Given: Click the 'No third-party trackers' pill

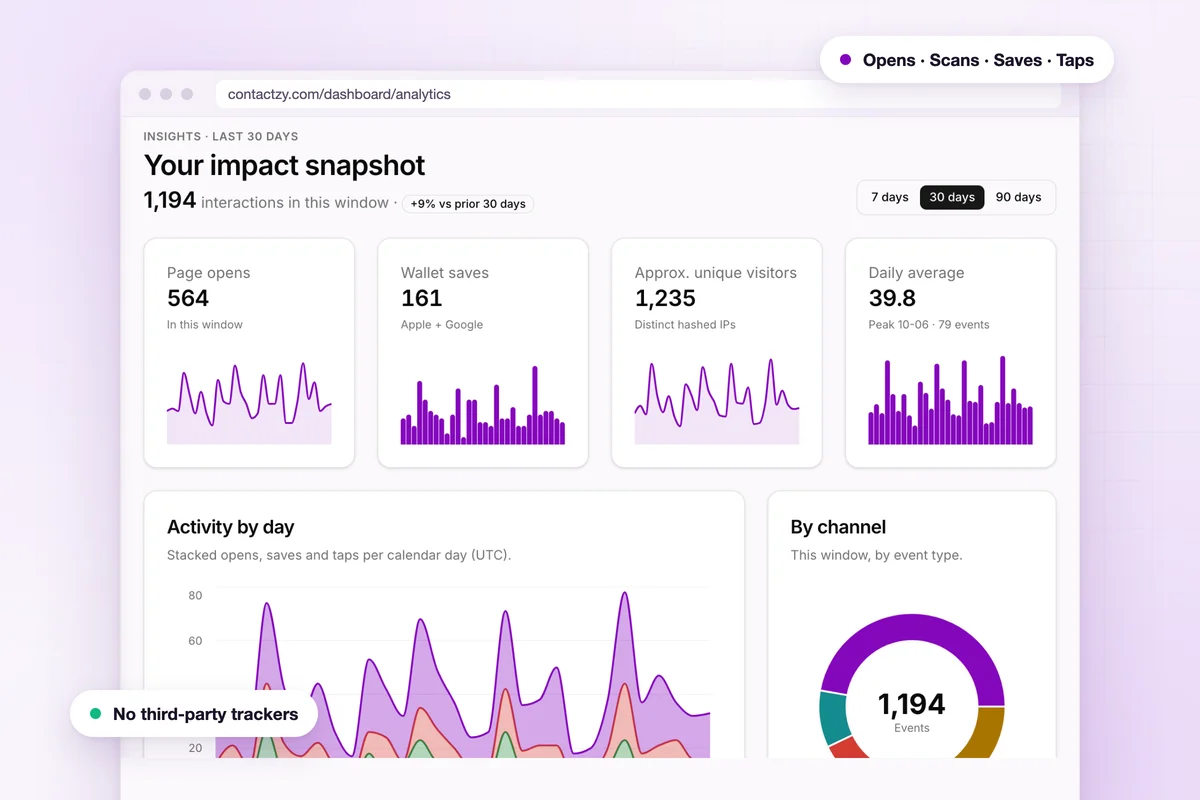Looking at the screenshot, I should (193, 714).
